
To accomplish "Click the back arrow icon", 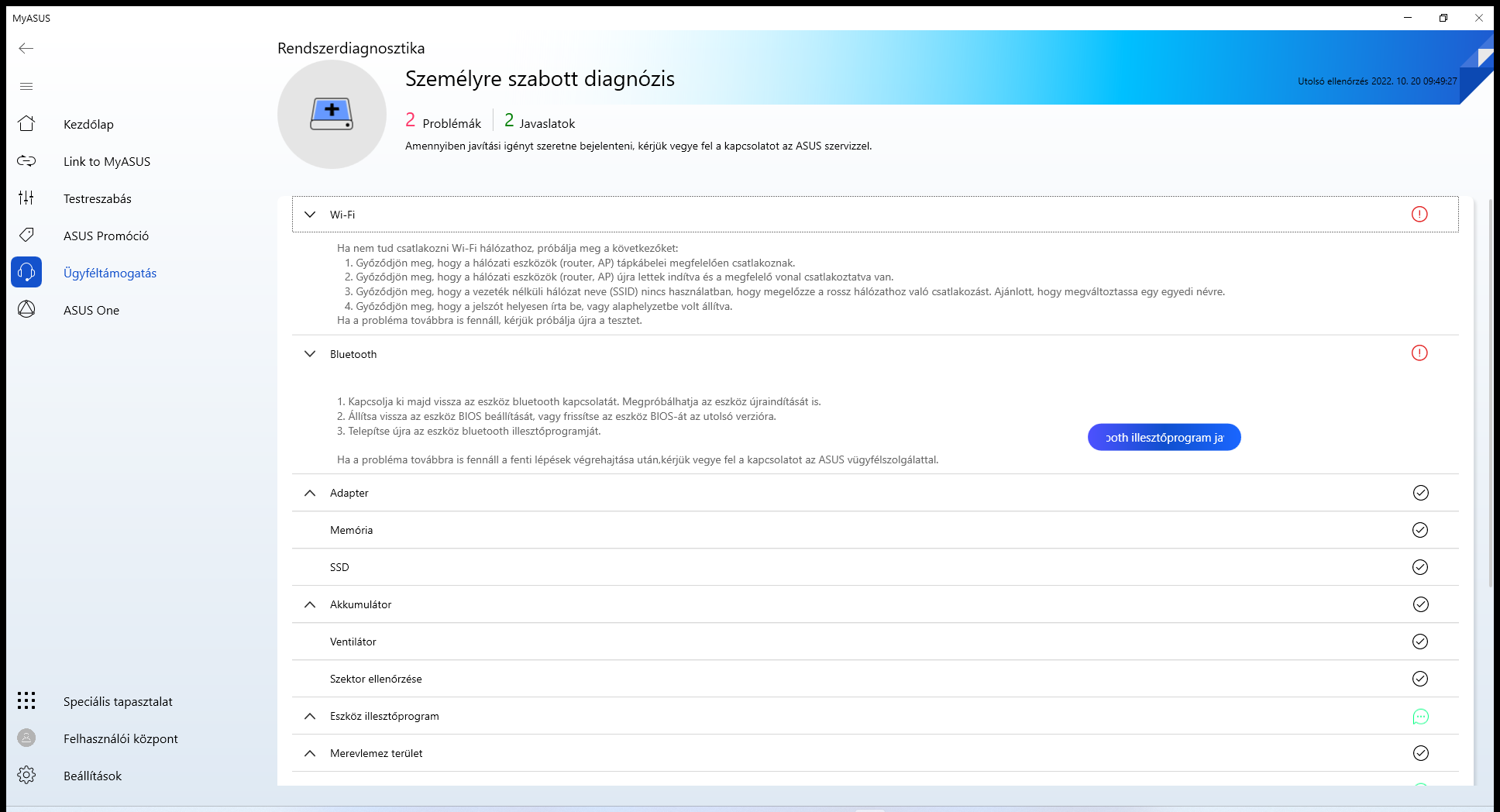I will tap(26, 48).
